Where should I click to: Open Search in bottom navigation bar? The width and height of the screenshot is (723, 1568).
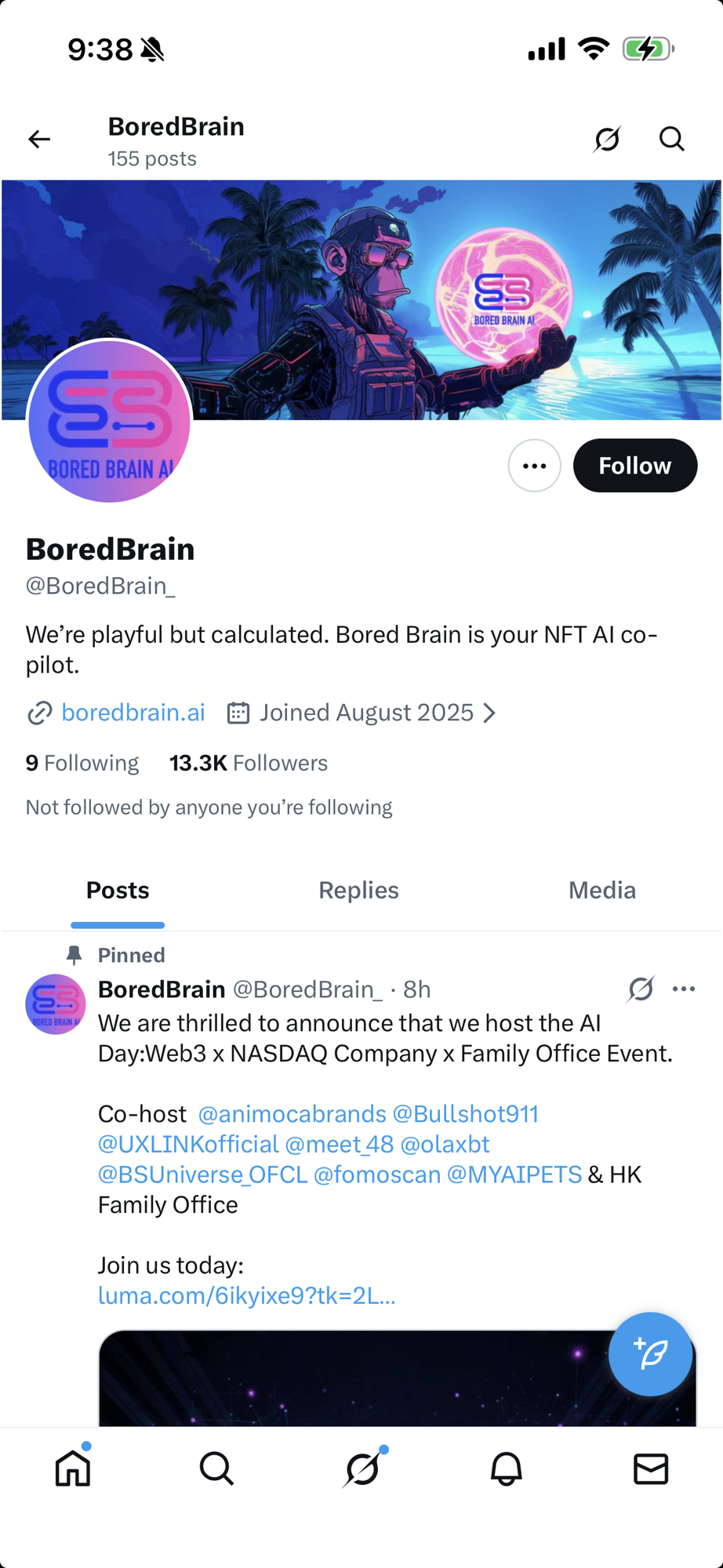(x=216, y=1468)
